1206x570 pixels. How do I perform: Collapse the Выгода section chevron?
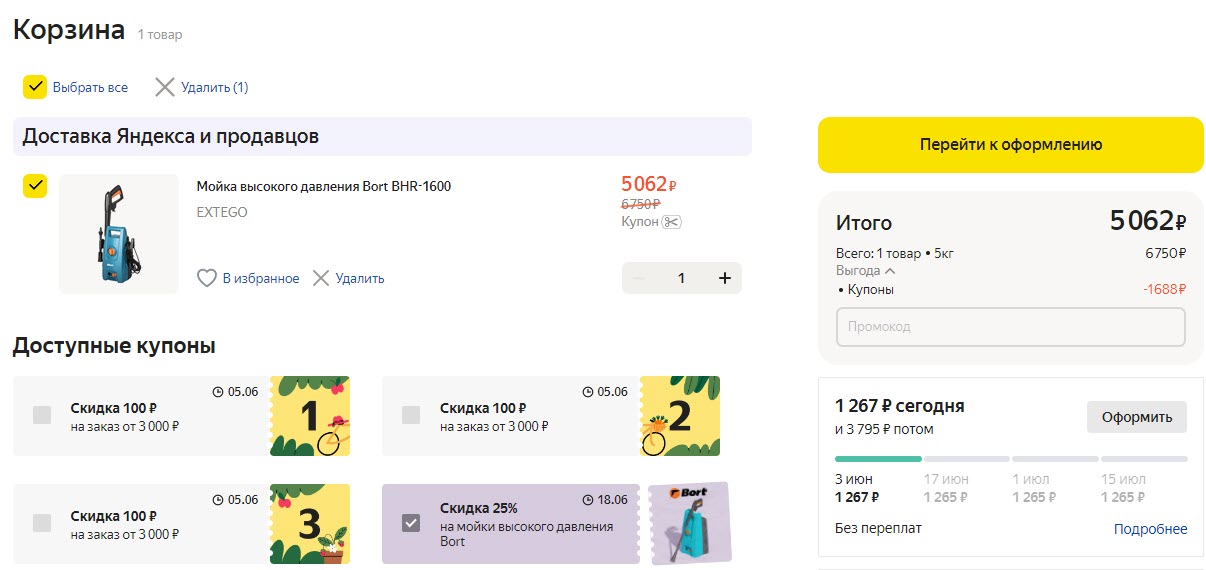[x=890, y=271]
